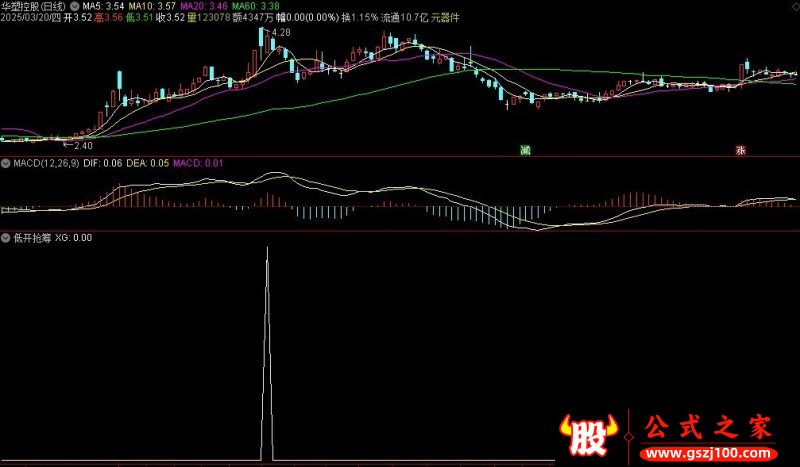The width and height of the screenshot is (800, 467).
Task: Click the green 减 marker icon
Action: pyautogui.click(x=525, y=150)
